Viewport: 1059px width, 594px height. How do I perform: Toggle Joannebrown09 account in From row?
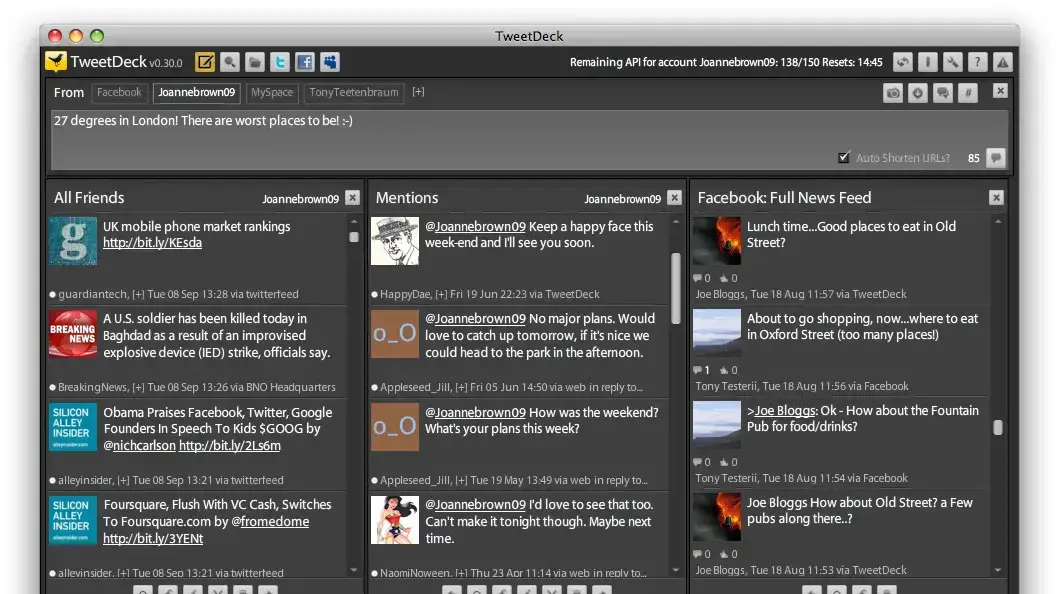tap(197, 92)
